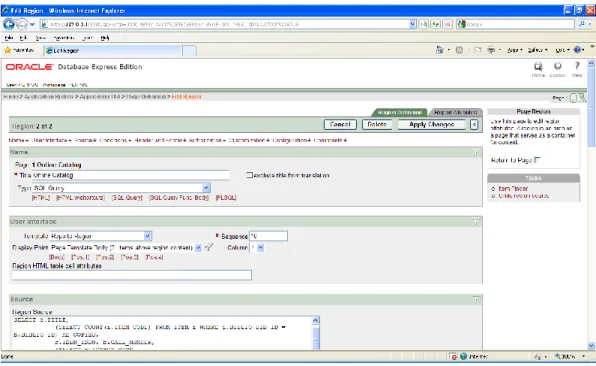Image resolution: width=596 pixels, height=366 pixels.
Task: Click the [SQL Query Func Body] link
Action: coord(179,198)
